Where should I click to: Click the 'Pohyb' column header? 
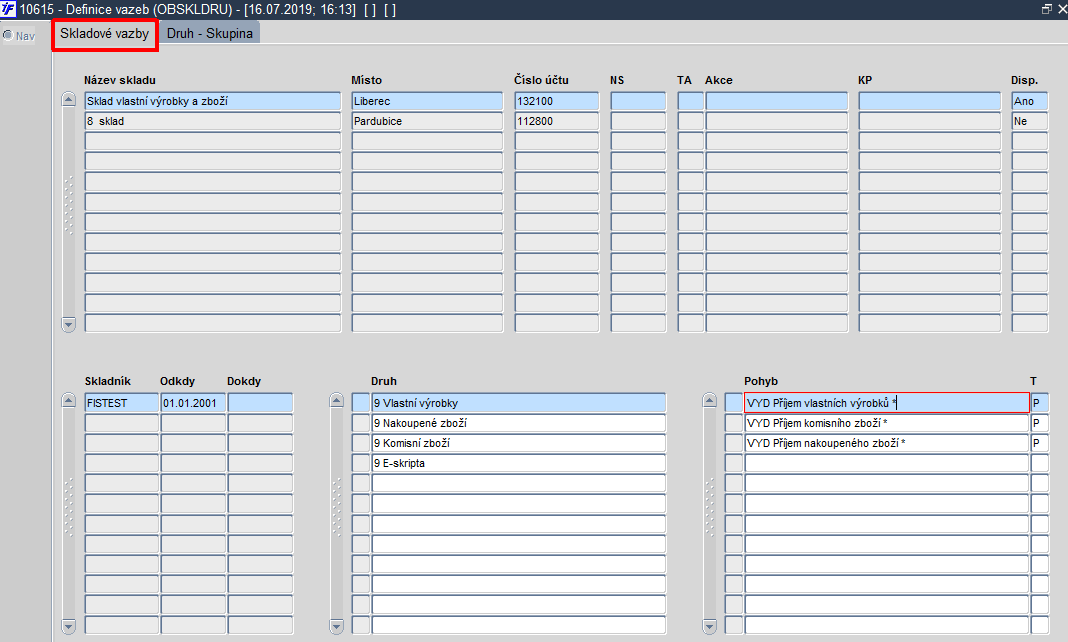click(761, 381)
